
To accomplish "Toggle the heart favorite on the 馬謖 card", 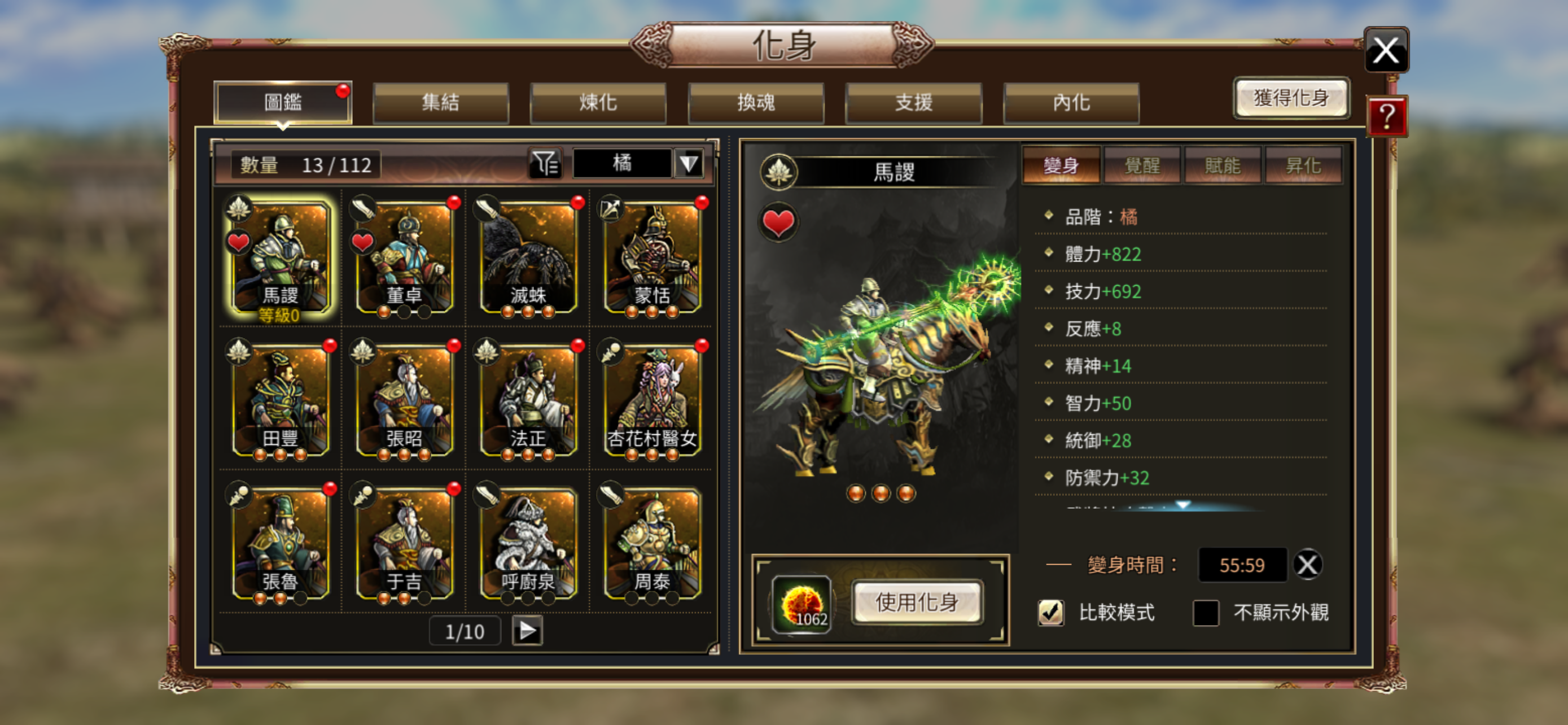I will tap(239, 242).
